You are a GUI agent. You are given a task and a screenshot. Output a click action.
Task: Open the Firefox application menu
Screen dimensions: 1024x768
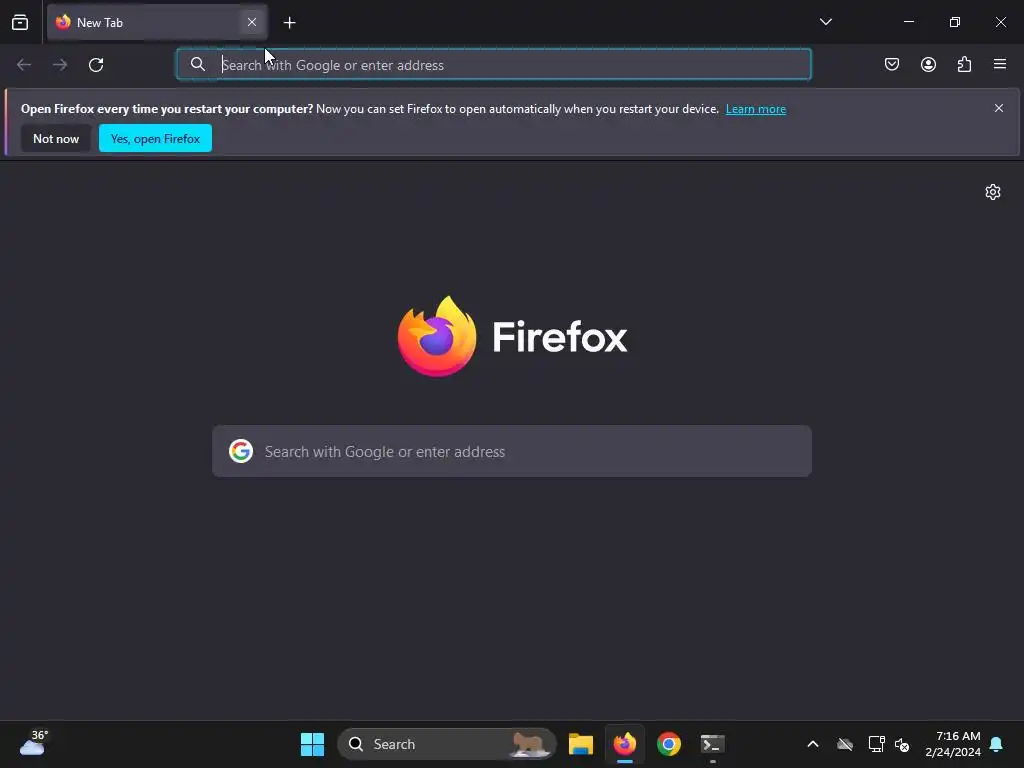coord(999,64)
